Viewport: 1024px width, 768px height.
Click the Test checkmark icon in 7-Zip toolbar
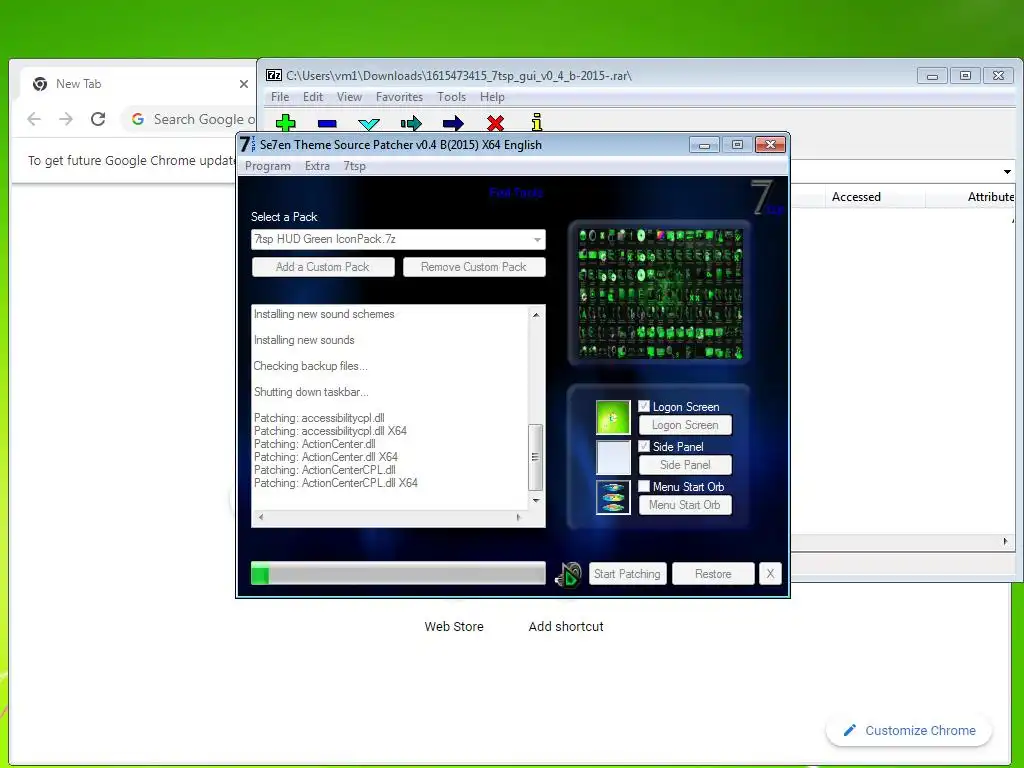369,123
